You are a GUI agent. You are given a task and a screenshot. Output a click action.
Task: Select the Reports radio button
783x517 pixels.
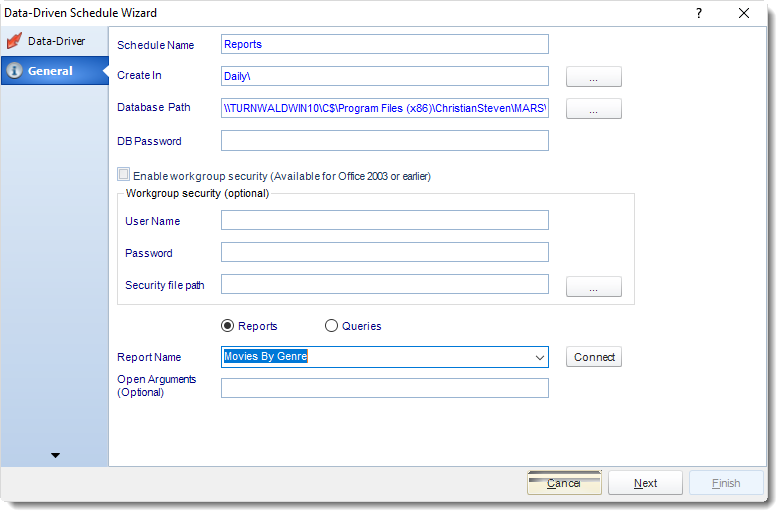point(227,326)
